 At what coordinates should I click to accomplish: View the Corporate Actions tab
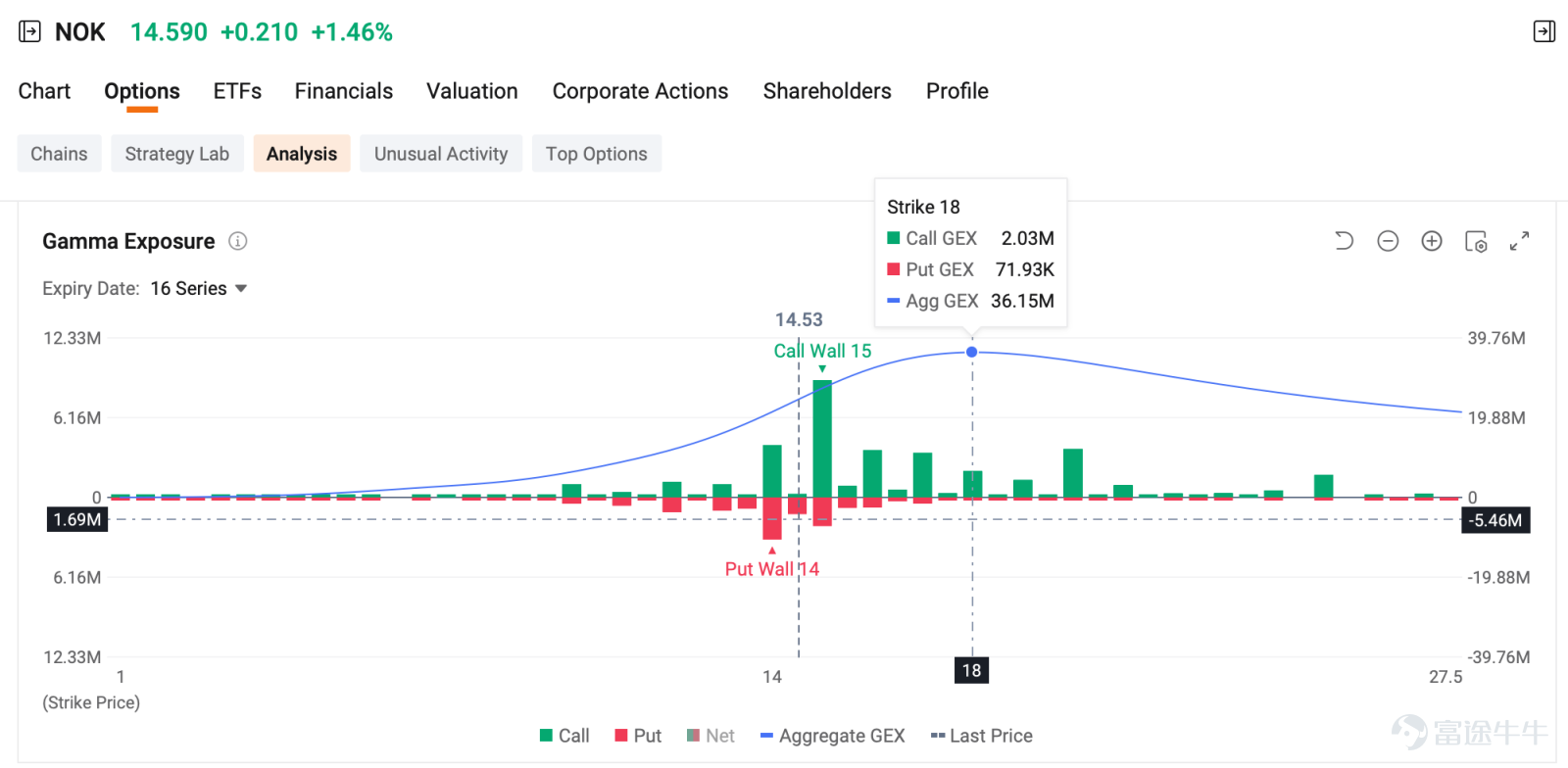tap(641, 91)
